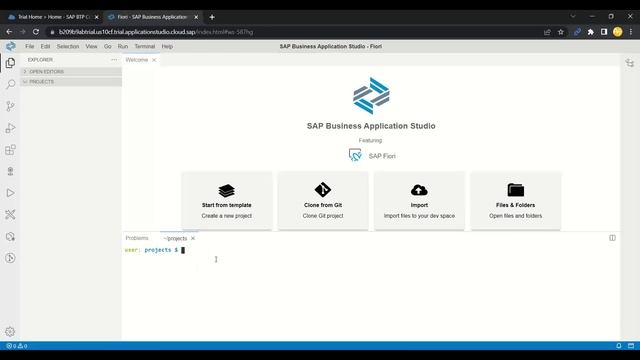Open the Edit menu

[x=45, y=47]
